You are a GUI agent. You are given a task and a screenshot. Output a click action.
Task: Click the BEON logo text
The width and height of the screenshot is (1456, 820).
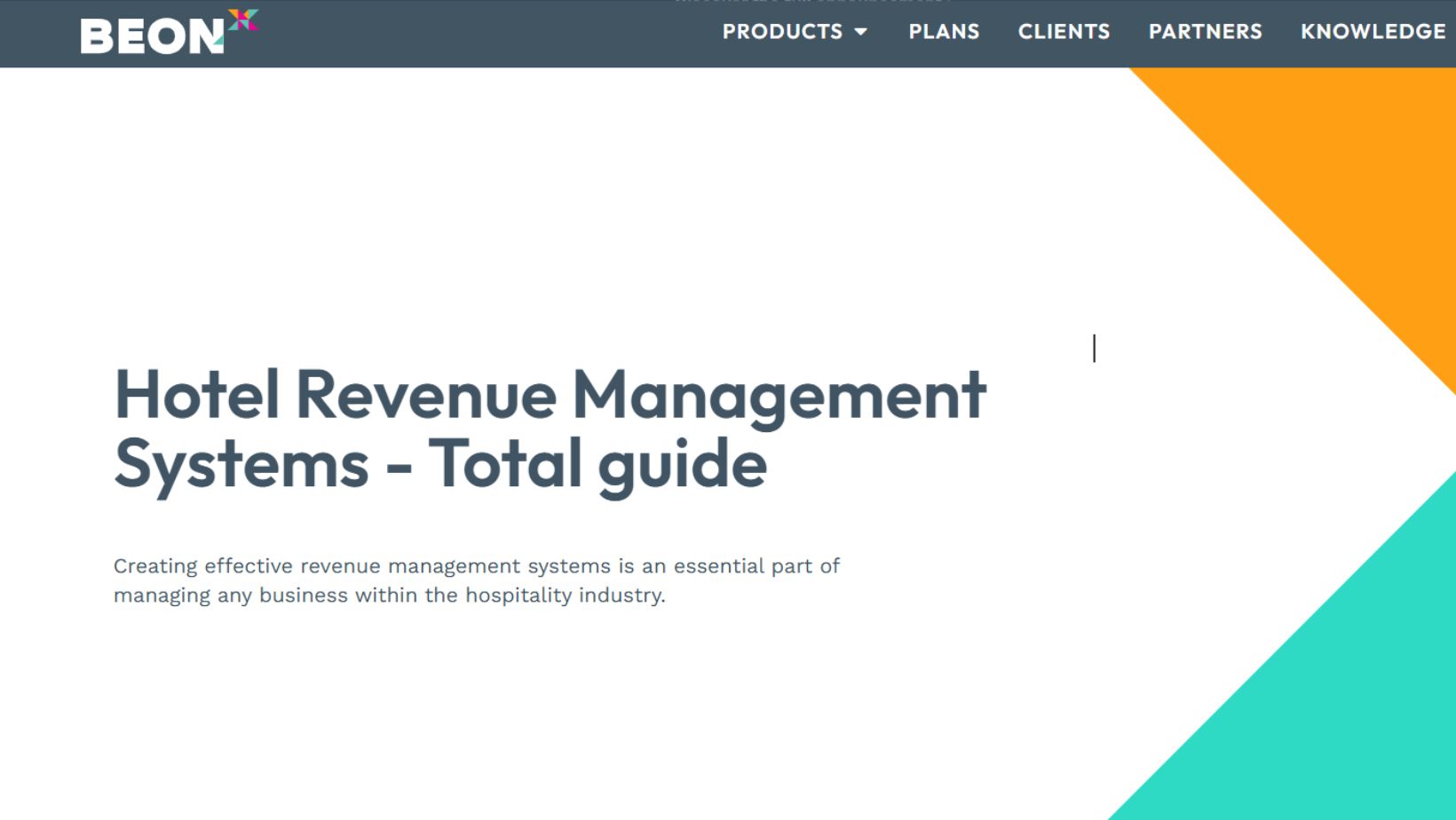(x=151, y=36)
